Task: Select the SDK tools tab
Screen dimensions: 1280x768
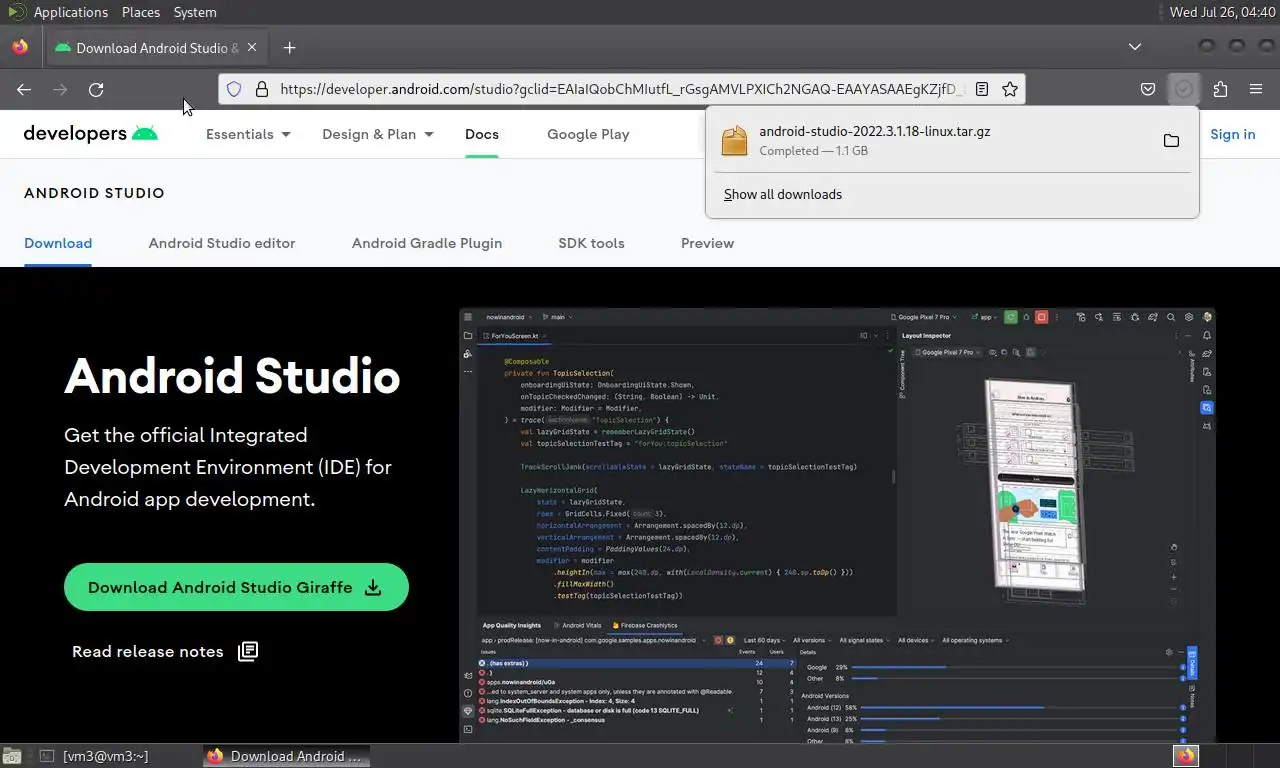Action: pos(591,243)
